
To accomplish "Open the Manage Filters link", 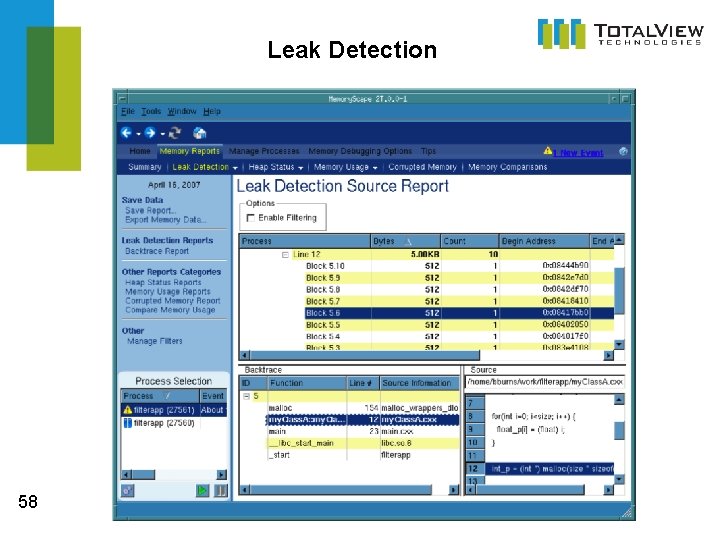I will click(x=155, y=341).
